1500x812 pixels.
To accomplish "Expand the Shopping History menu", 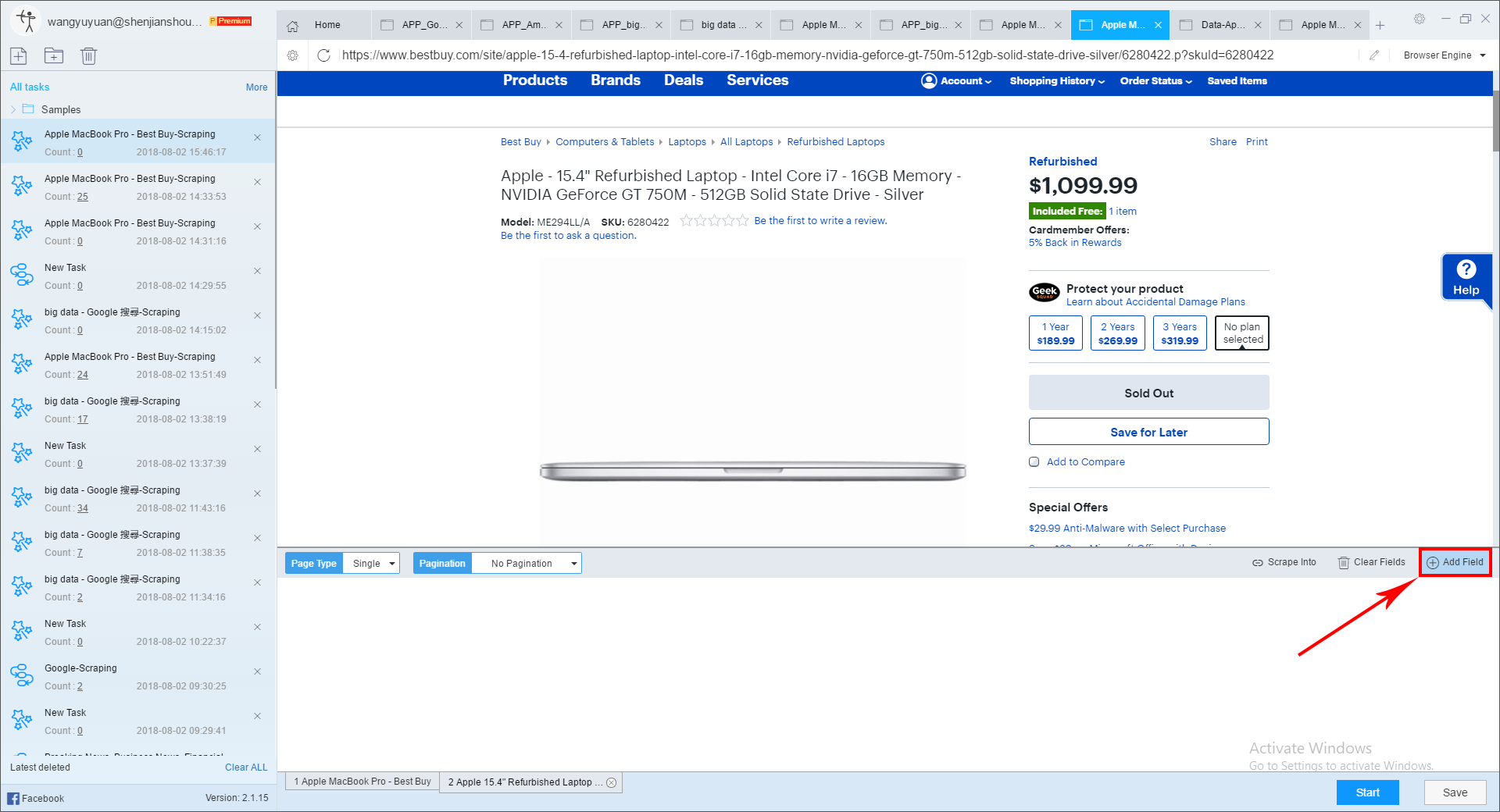I will pos(1057,81).
